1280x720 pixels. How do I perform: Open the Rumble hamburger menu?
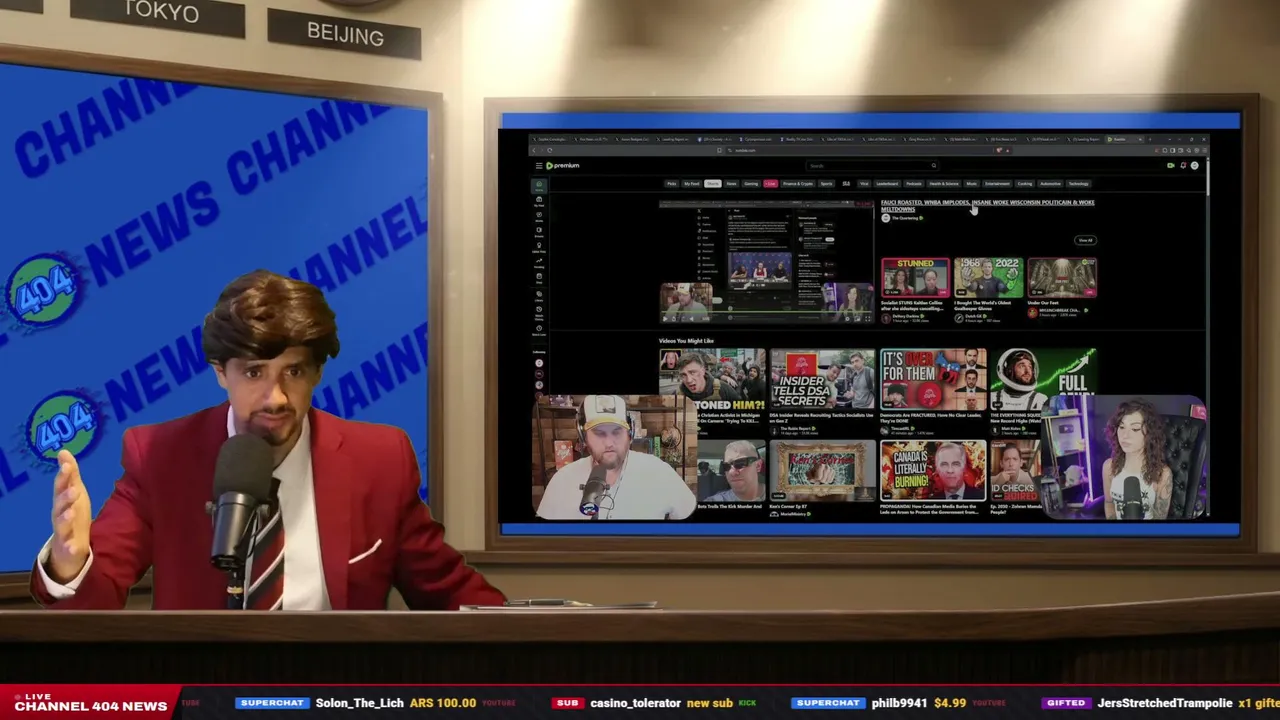pyautogui.click(x=538, y=166)
